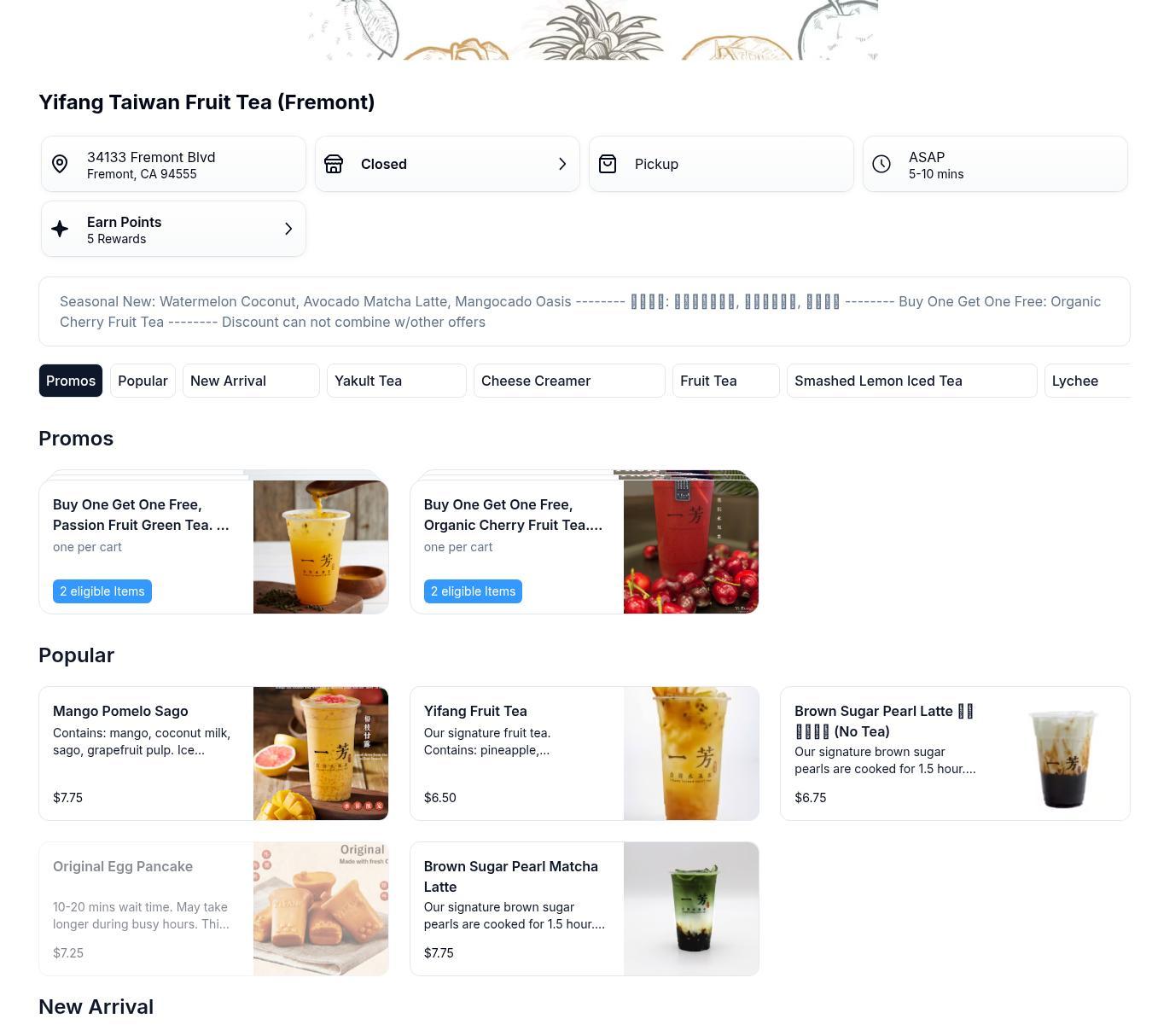Click one per cart under Organic Cherry promo
Viewport: 1152px width, 1036px height.
[x=458, y=547]
